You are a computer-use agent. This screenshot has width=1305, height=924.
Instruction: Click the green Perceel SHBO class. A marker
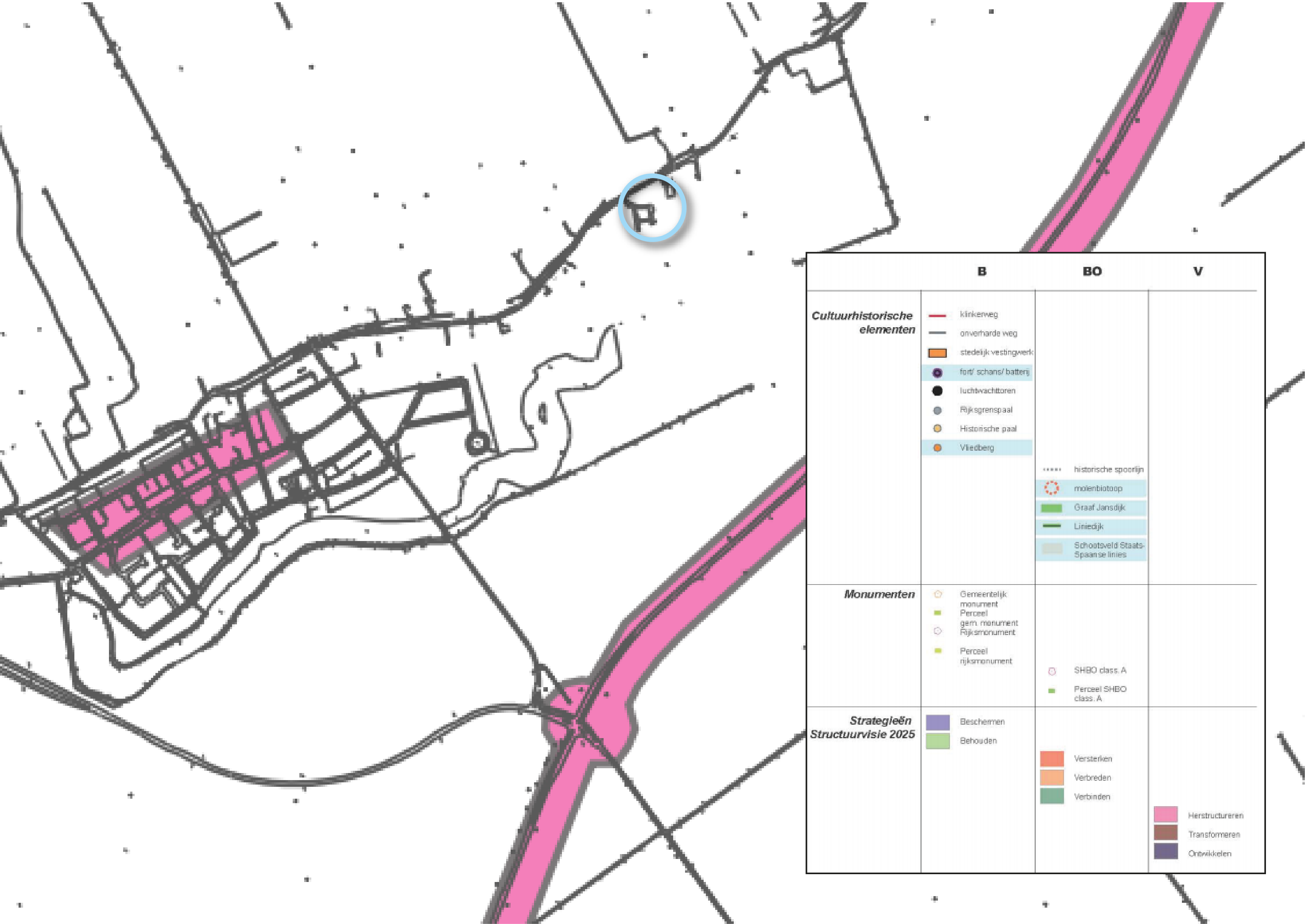click(1052, 691)
